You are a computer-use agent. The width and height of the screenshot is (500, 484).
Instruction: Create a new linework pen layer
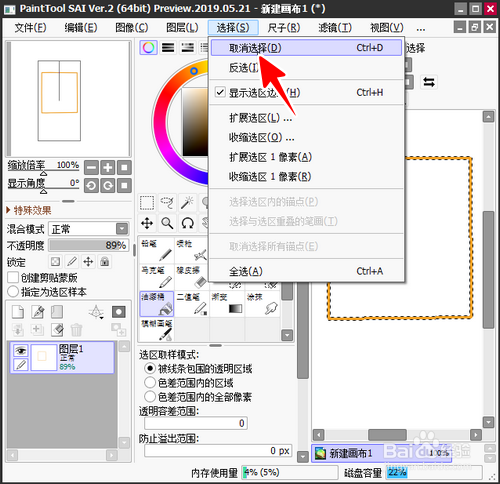38,312
